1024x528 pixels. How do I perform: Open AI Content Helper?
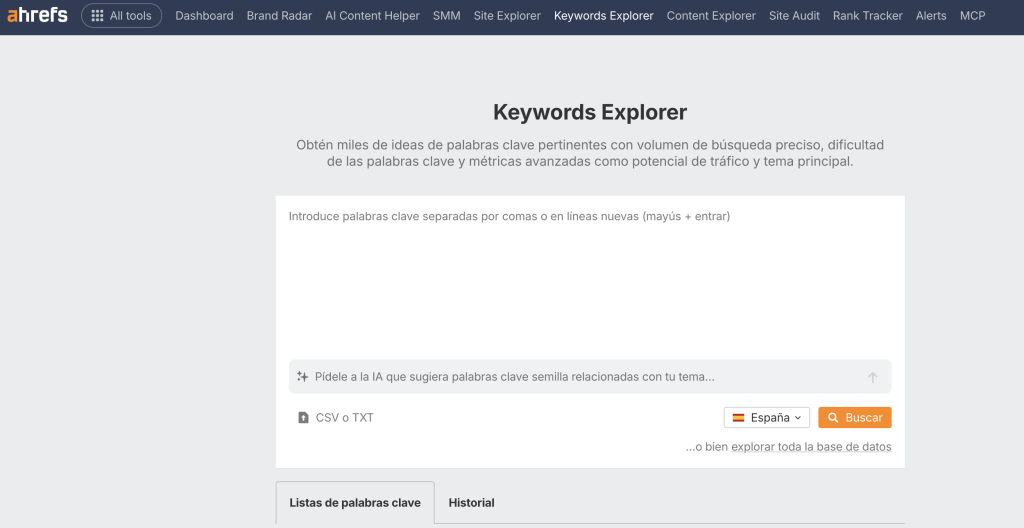click(x=372, y=16)
